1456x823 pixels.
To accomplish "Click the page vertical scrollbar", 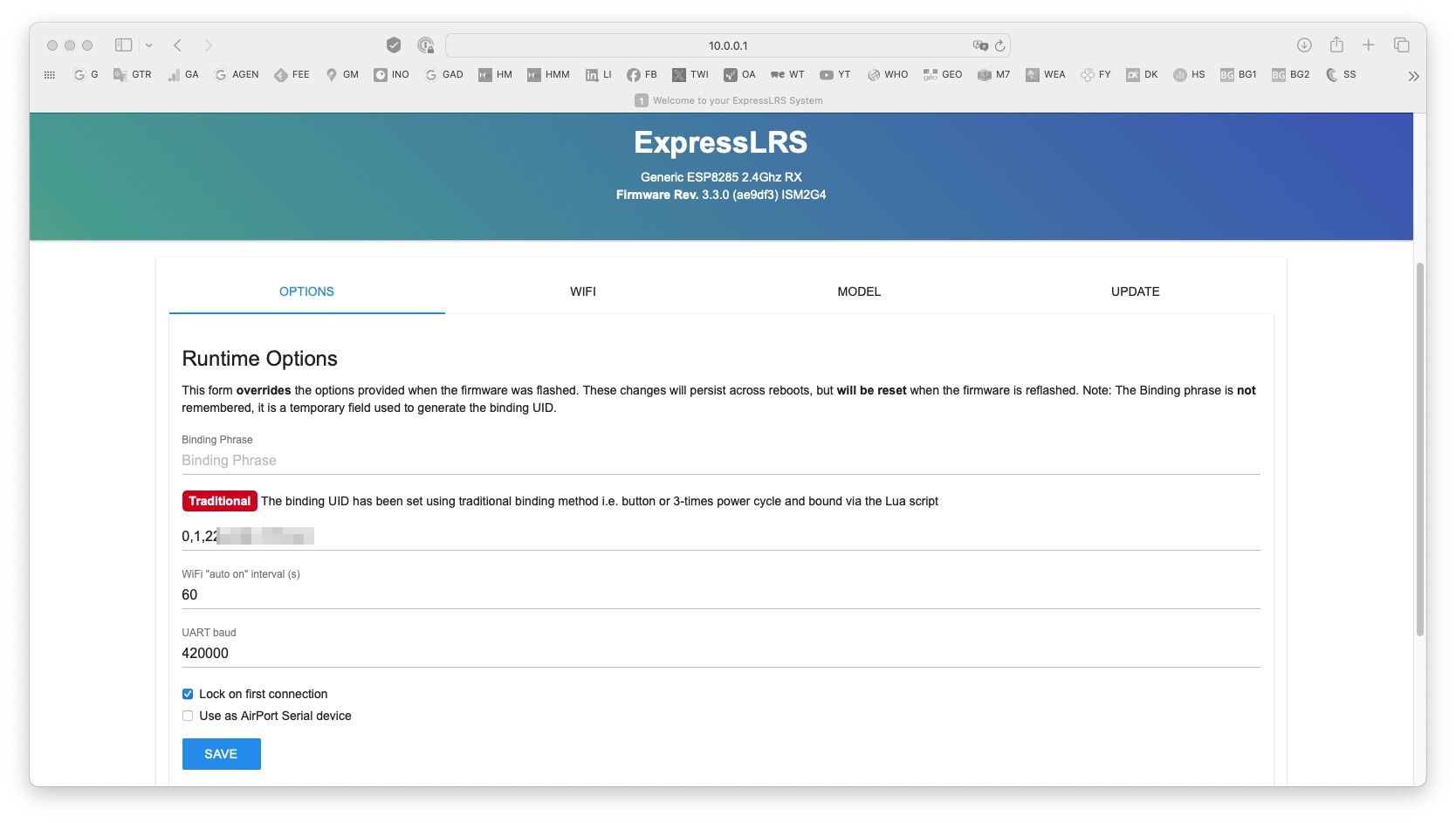I will click(x=1419, y=449).
